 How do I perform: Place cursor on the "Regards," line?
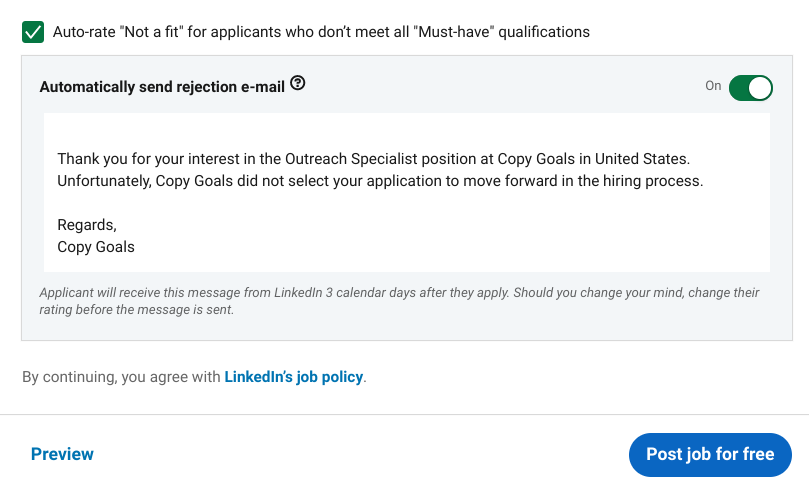pos(87,225)
